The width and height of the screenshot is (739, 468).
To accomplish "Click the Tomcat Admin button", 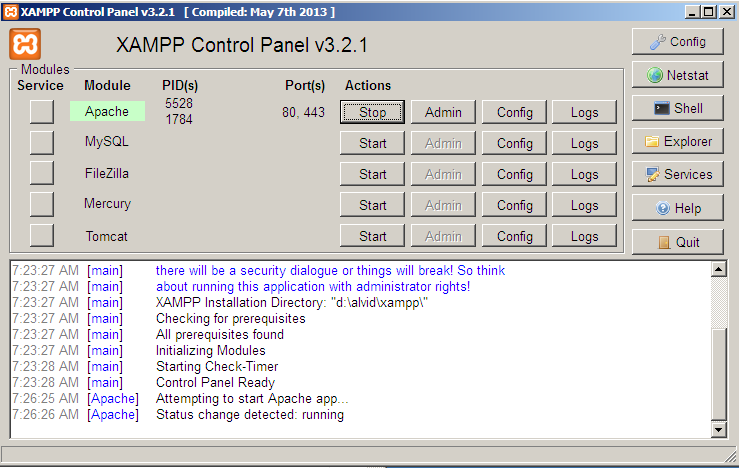I will coord(443,236).
